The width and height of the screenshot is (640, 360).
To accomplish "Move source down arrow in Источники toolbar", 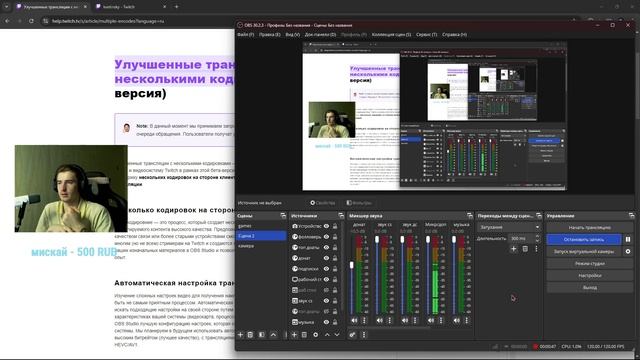I will 337,335.
